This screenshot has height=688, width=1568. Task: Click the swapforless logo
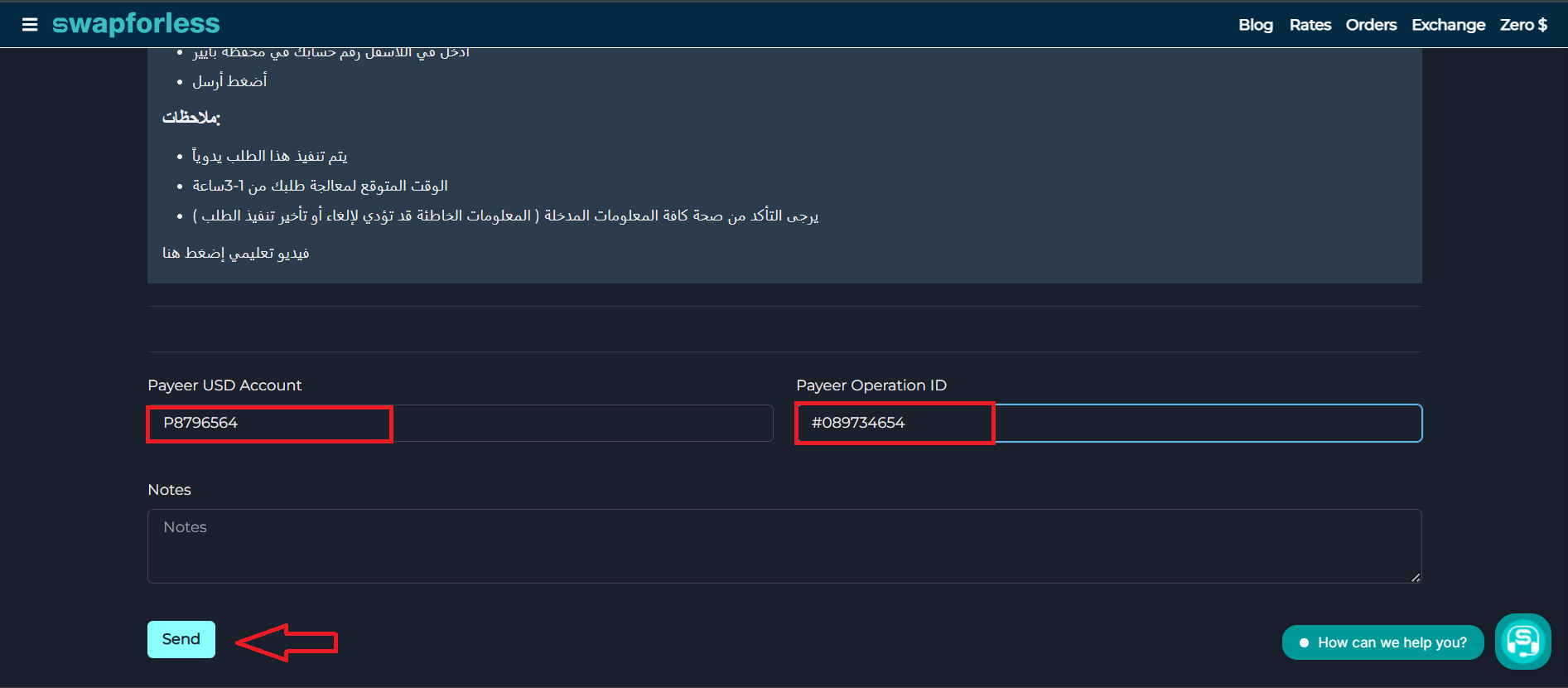click(136, 24)
